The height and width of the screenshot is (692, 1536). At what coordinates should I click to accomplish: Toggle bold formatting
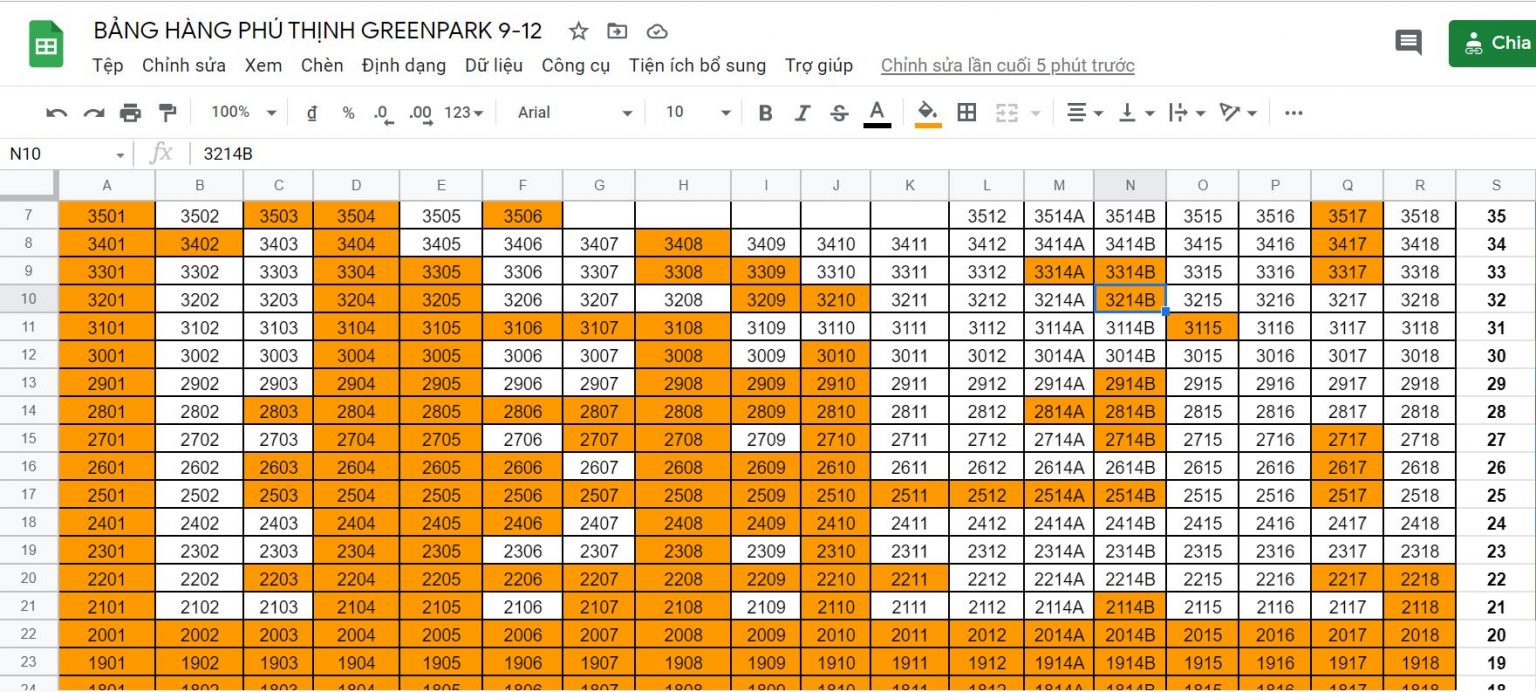(x=765, y=113)
